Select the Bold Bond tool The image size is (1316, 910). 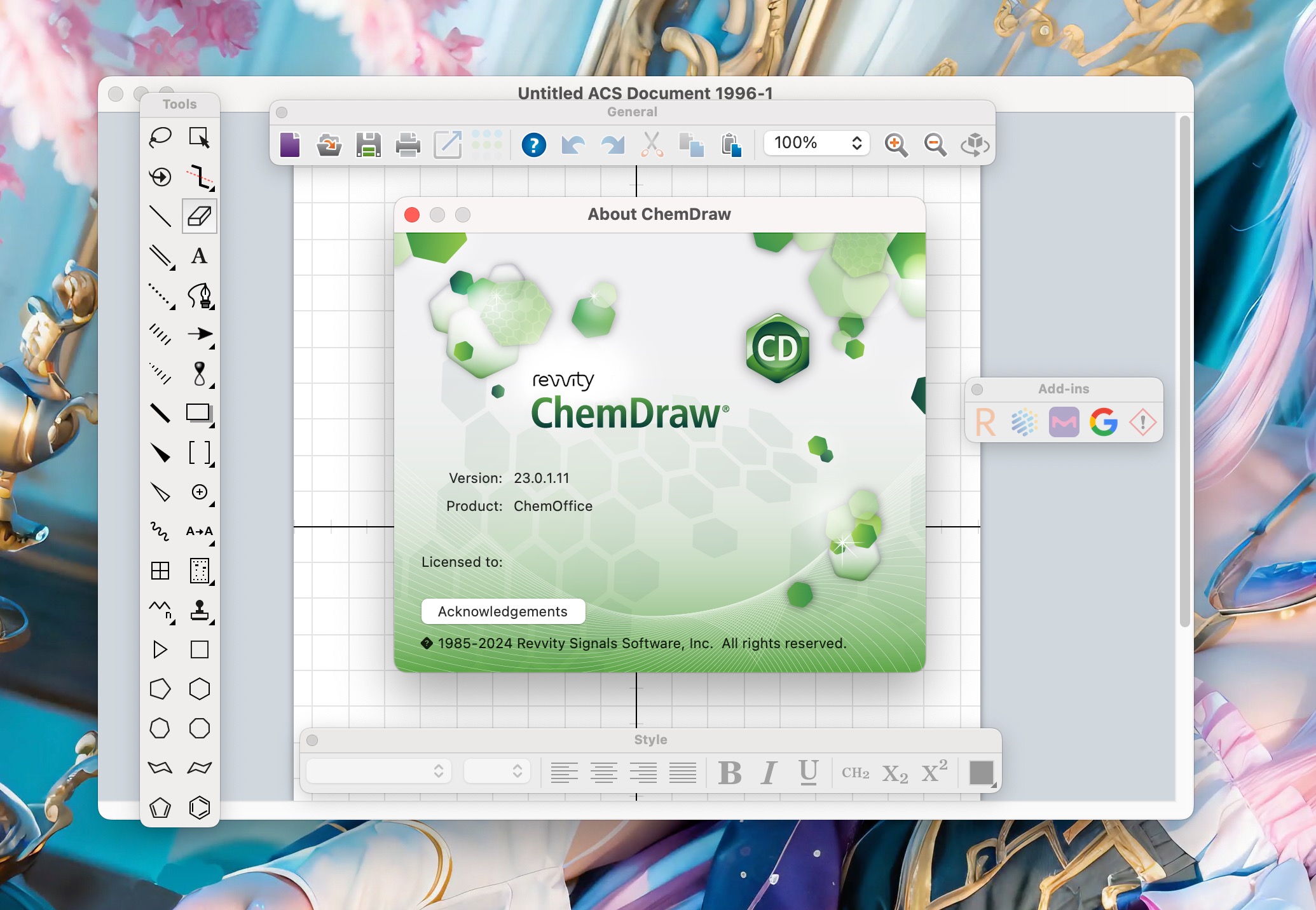160,413
